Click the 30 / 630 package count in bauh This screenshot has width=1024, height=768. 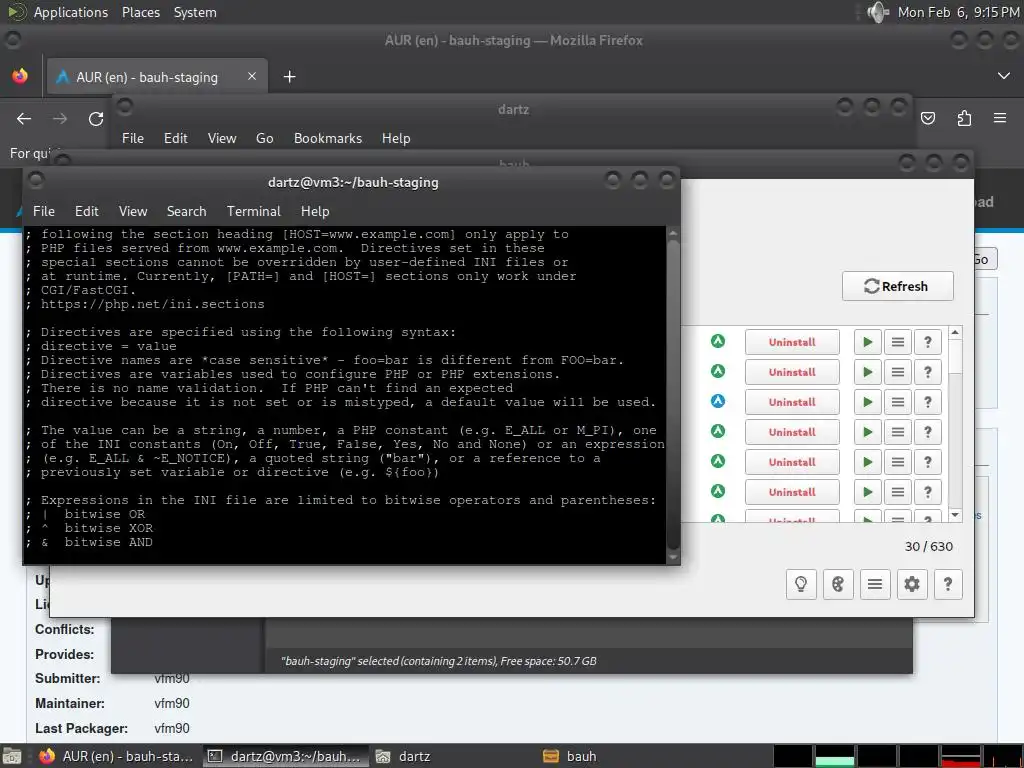928,547
